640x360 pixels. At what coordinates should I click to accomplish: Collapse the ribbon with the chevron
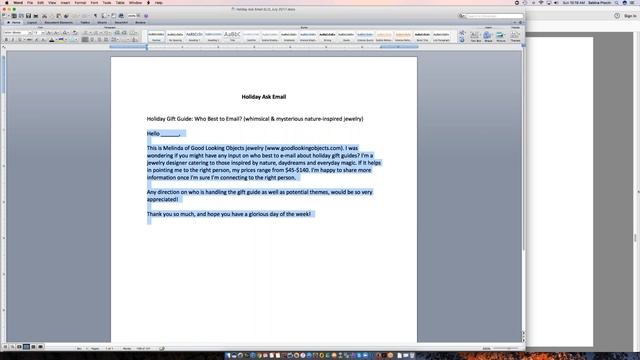click(x=515, y=22)
